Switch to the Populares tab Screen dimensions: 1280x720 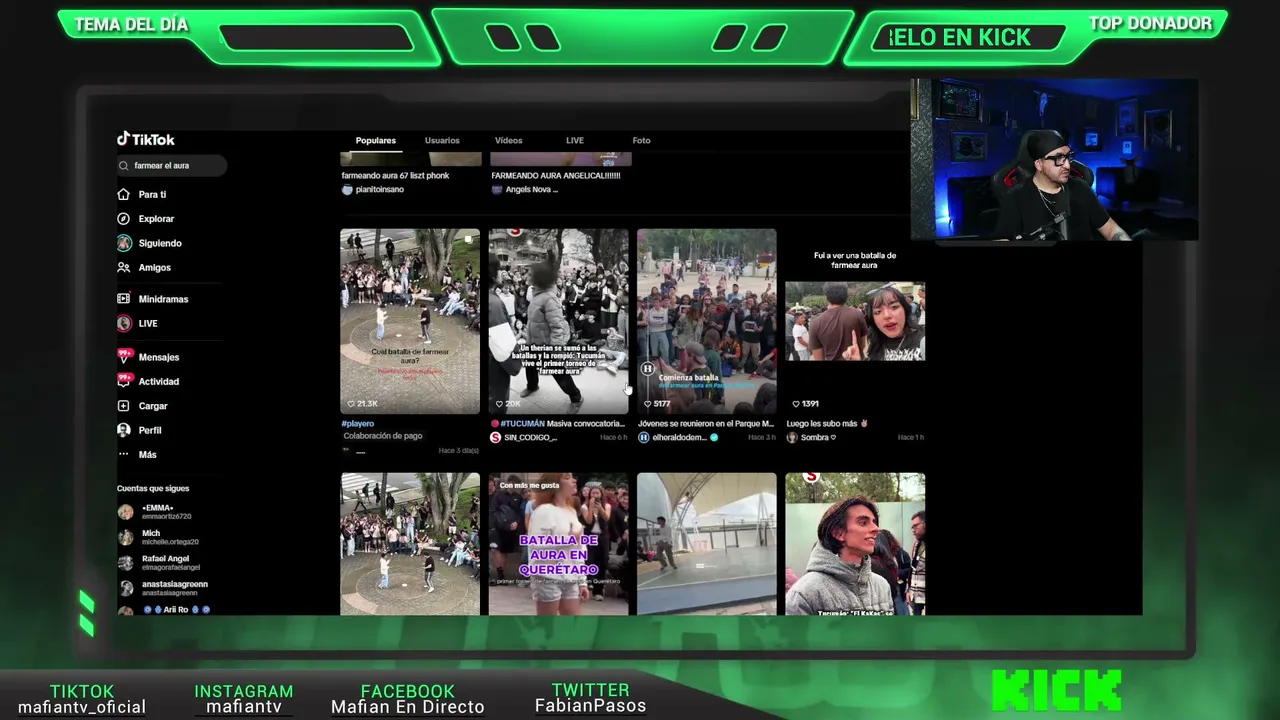(376, 141)
